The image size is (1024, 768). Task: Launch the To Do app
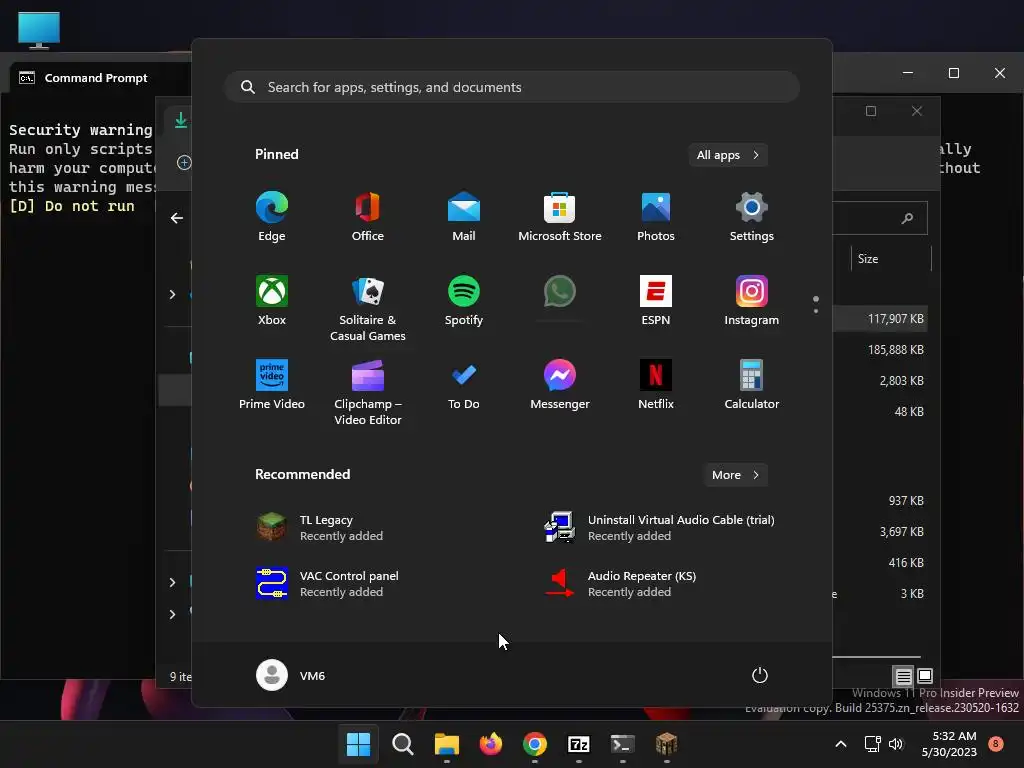(x=464, y=385)
